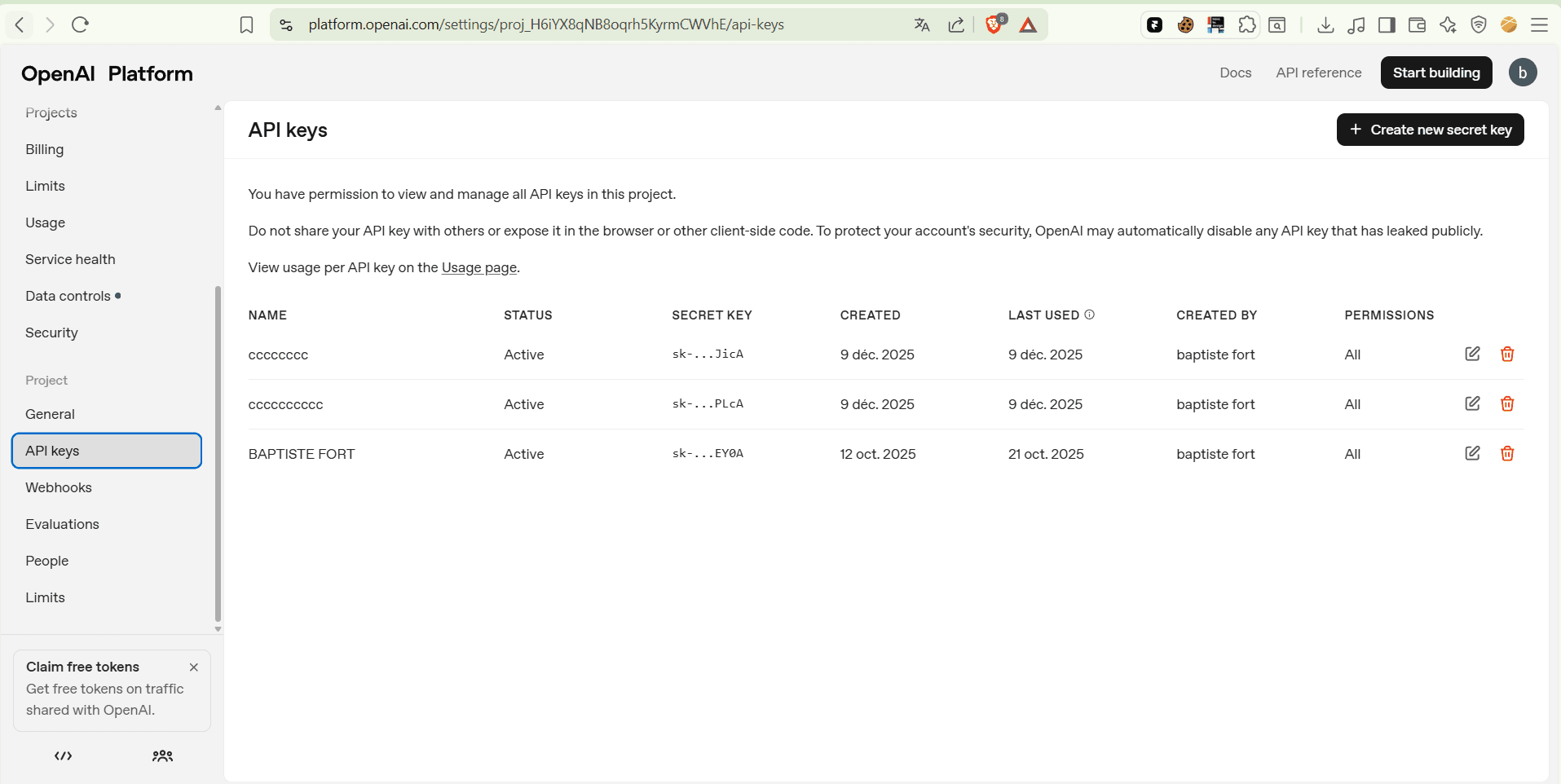Follow the Usage page link
This screenshot has height=784, width=1561.
(x=479, y=267)
